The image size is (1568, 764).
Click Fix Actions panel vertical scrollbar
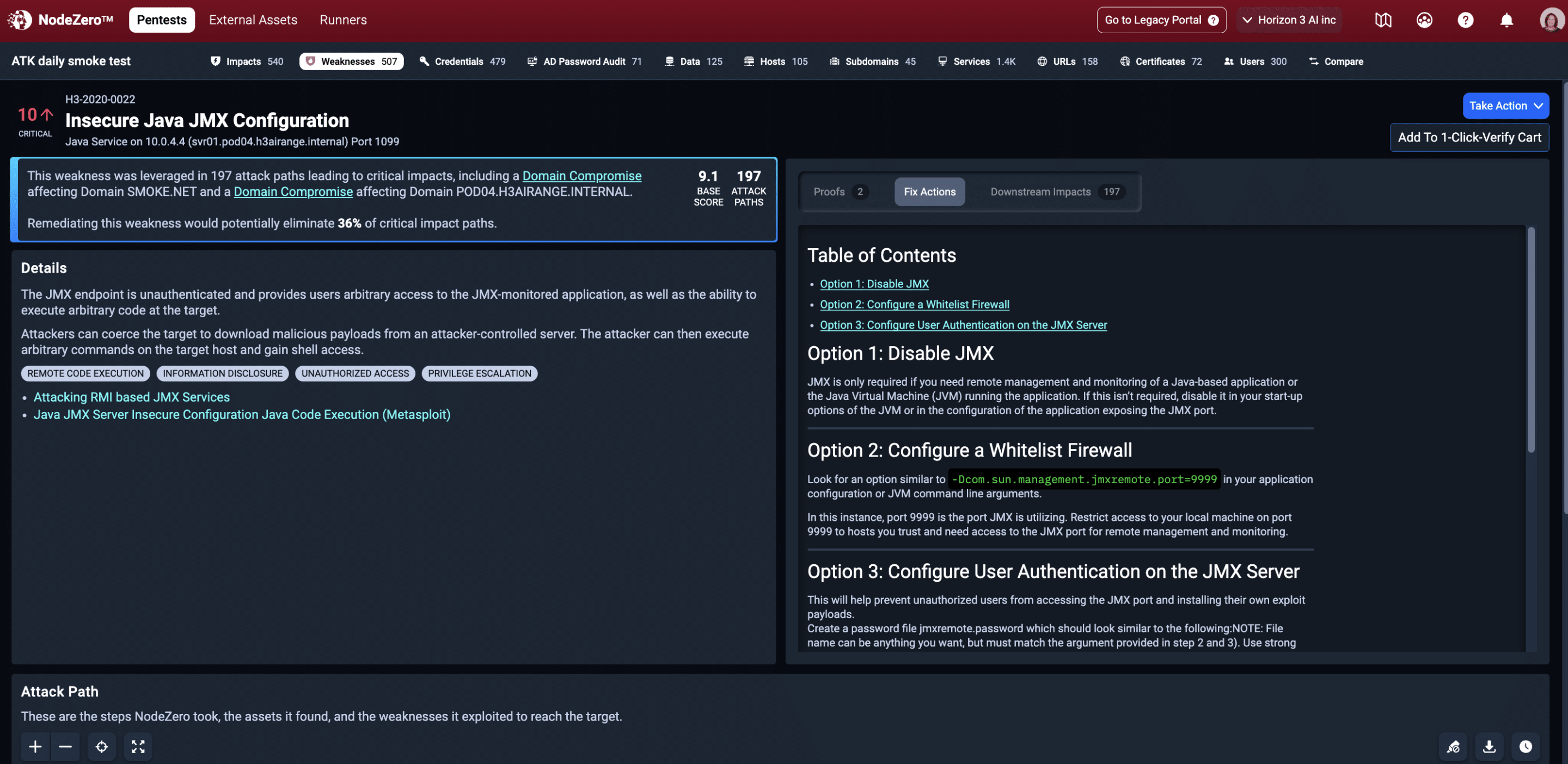click(x=1530, y=341)
